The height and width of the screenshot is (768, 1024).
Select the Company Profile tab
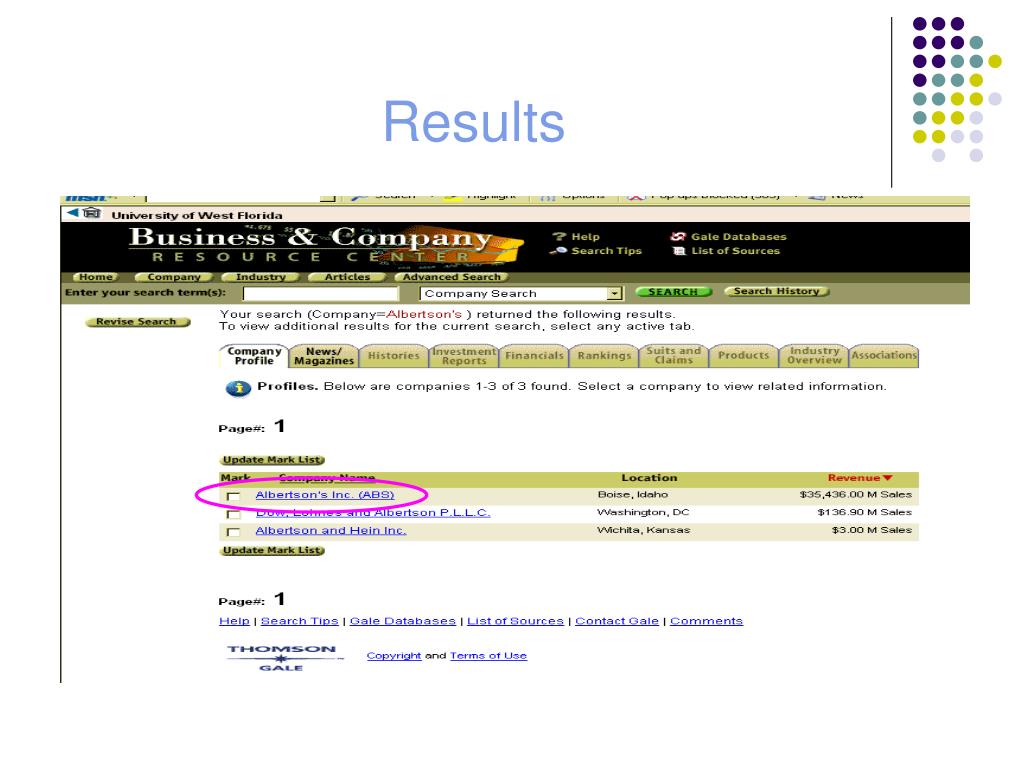pos(254,356)
